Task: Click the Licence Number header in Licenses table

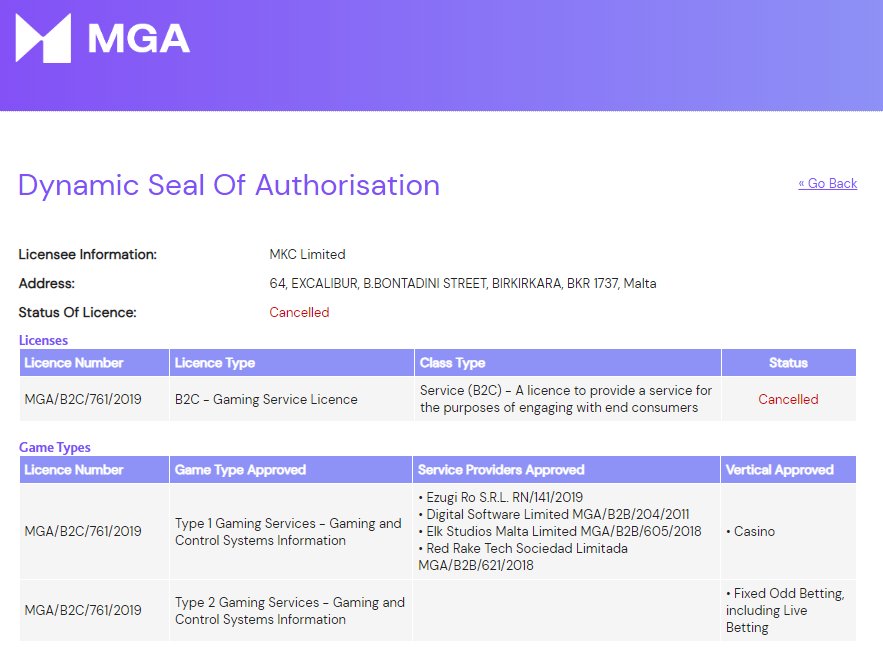Action: (x=74, y=362)
